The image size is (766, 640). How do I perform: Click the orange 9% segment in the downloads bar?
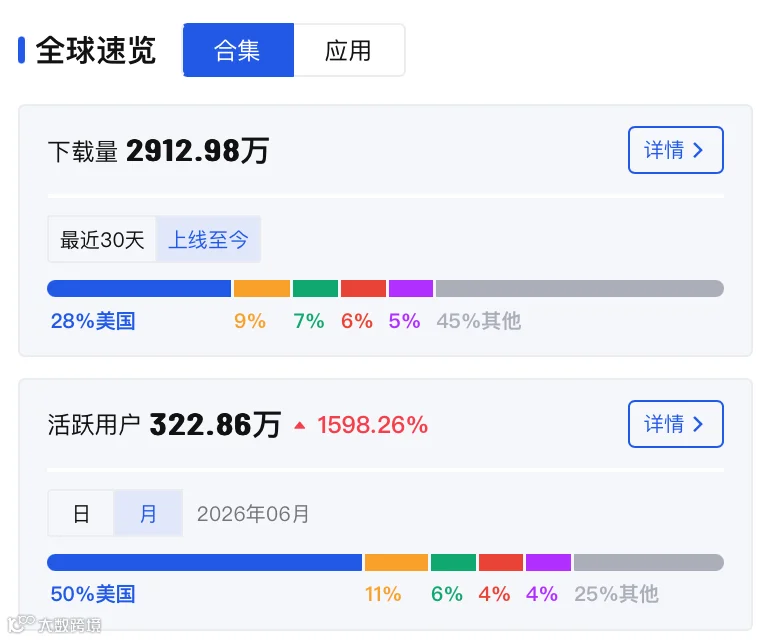pos(262,288)
